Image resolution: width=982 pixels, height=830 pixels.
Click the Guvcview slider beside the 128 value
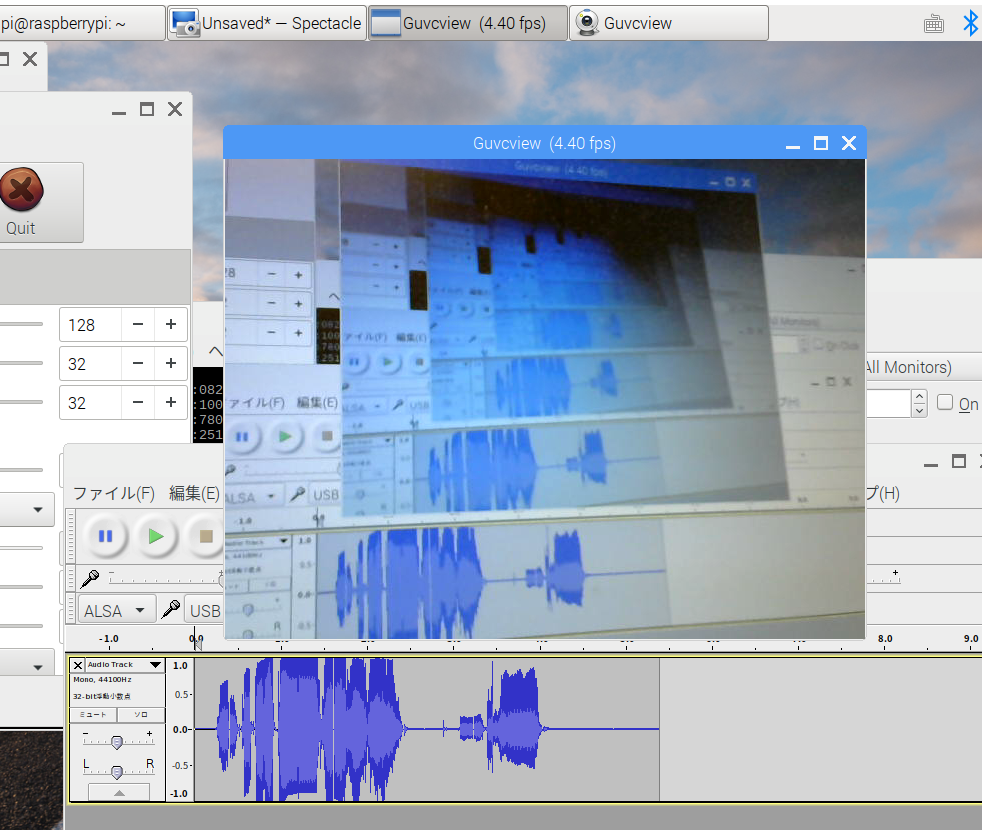21,324
